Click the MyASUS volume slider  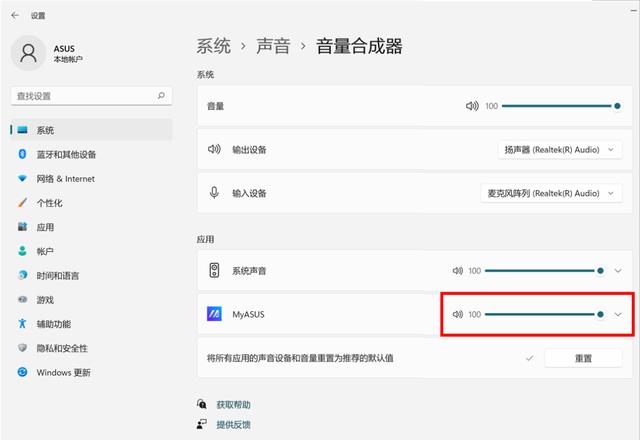point(544,314)
